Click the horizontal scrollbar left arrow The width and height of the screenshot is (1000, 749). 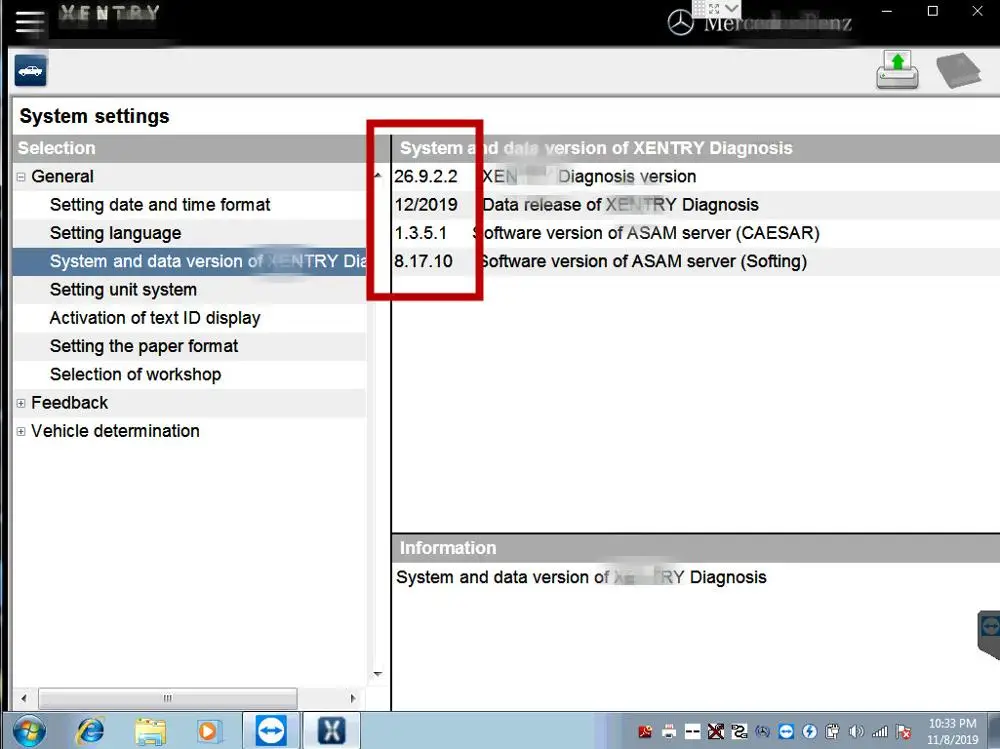(24, 698)
